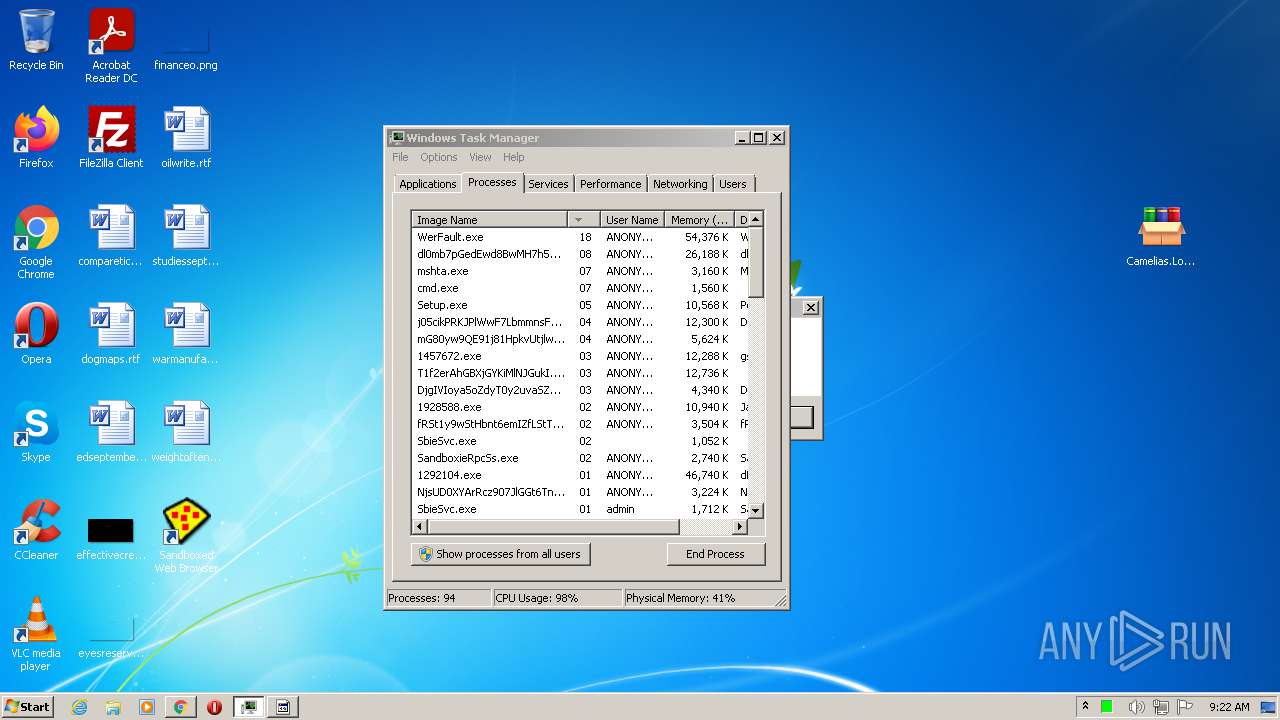The height and width of the screenshot is (720, 1280).
Task: Show hidden tray icons arrow
Action: pos(1085,706)
